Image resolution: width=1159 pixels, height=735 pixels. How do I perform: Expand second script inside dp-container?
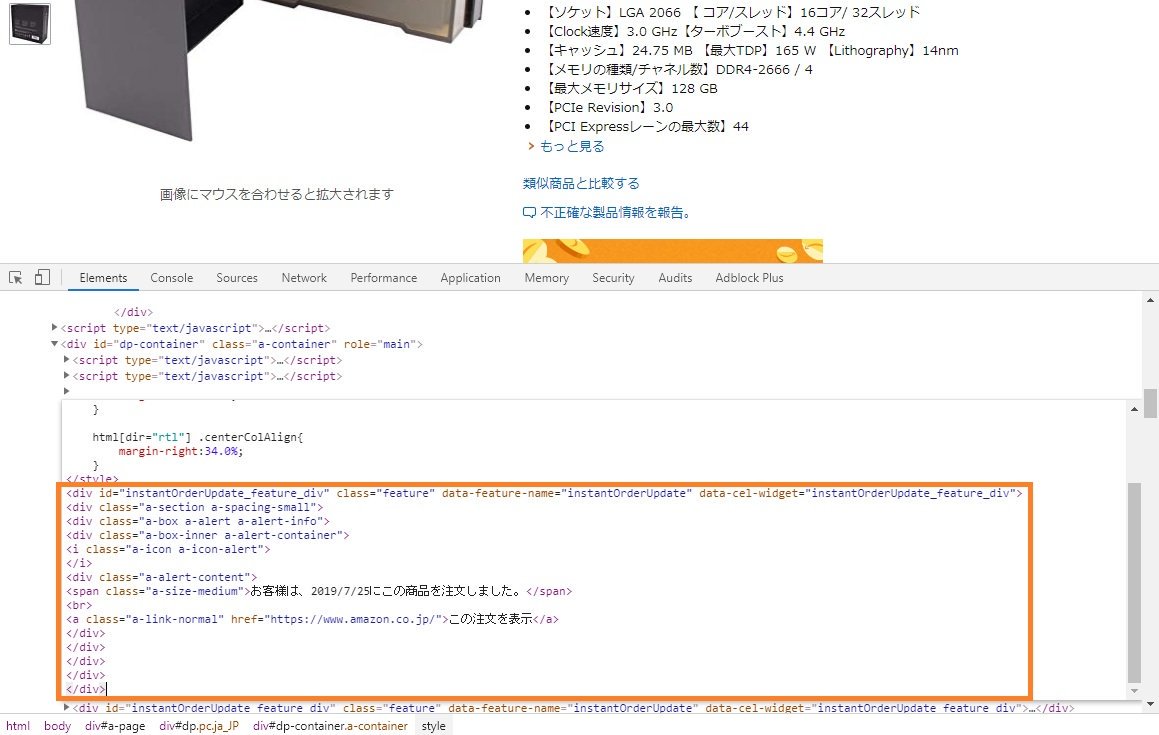[x=67, y=376]
